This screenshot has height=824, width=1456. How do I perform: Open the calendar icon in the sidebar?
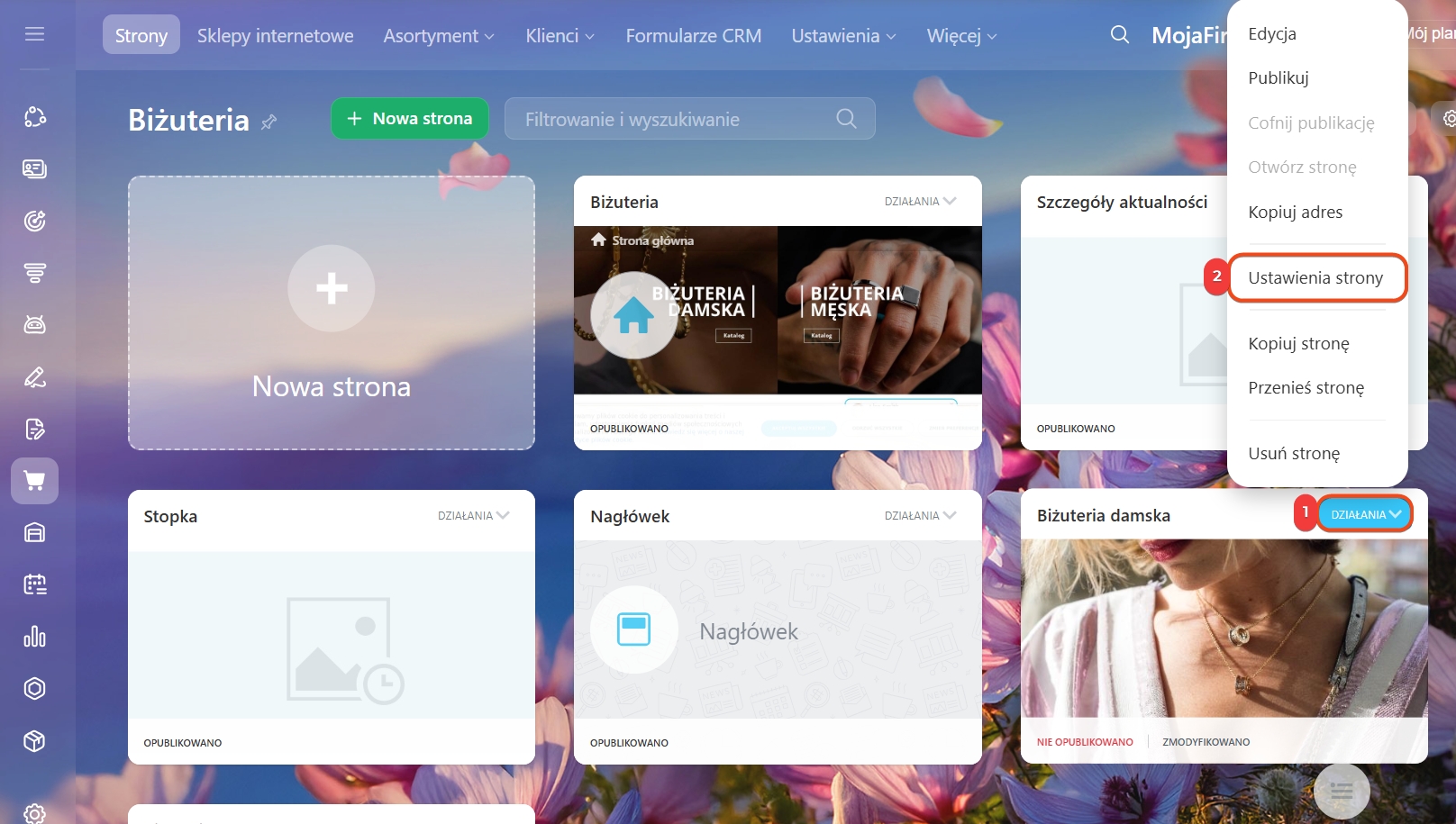[x=34, y=585]
